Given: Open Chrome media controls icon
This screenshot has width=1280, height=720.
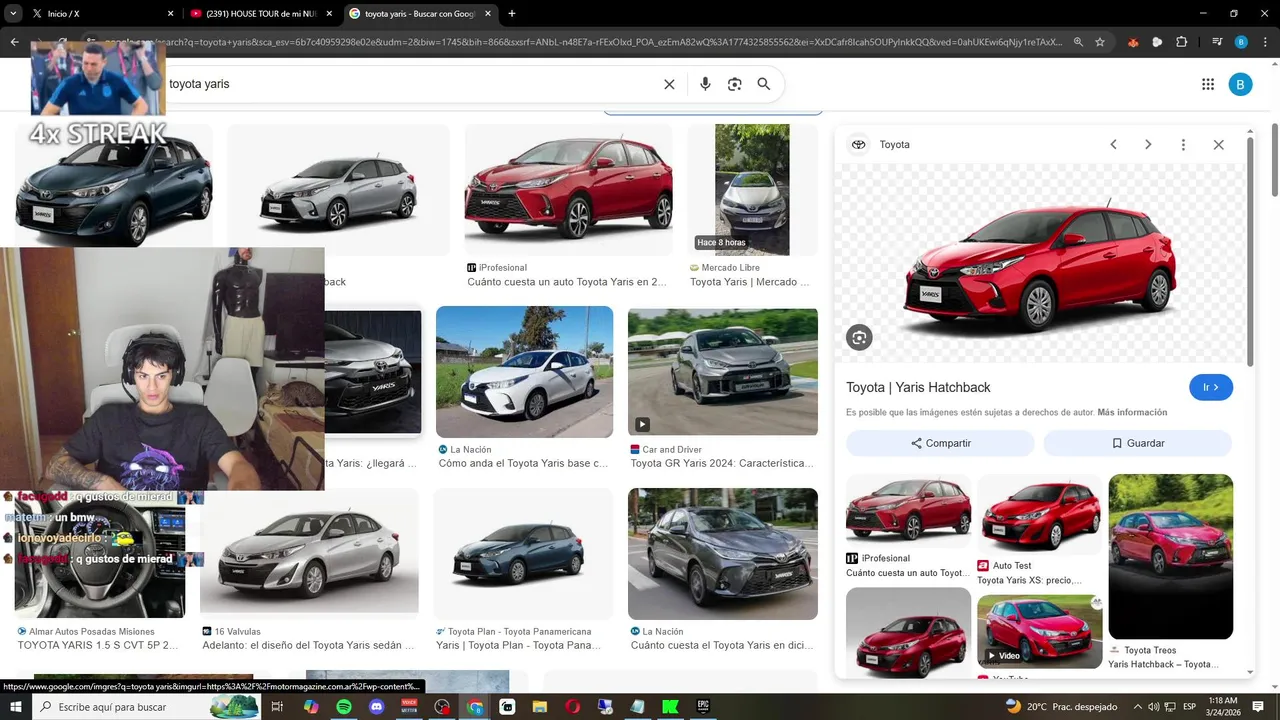Looking at the screenshot, I should click(1217, 42).
